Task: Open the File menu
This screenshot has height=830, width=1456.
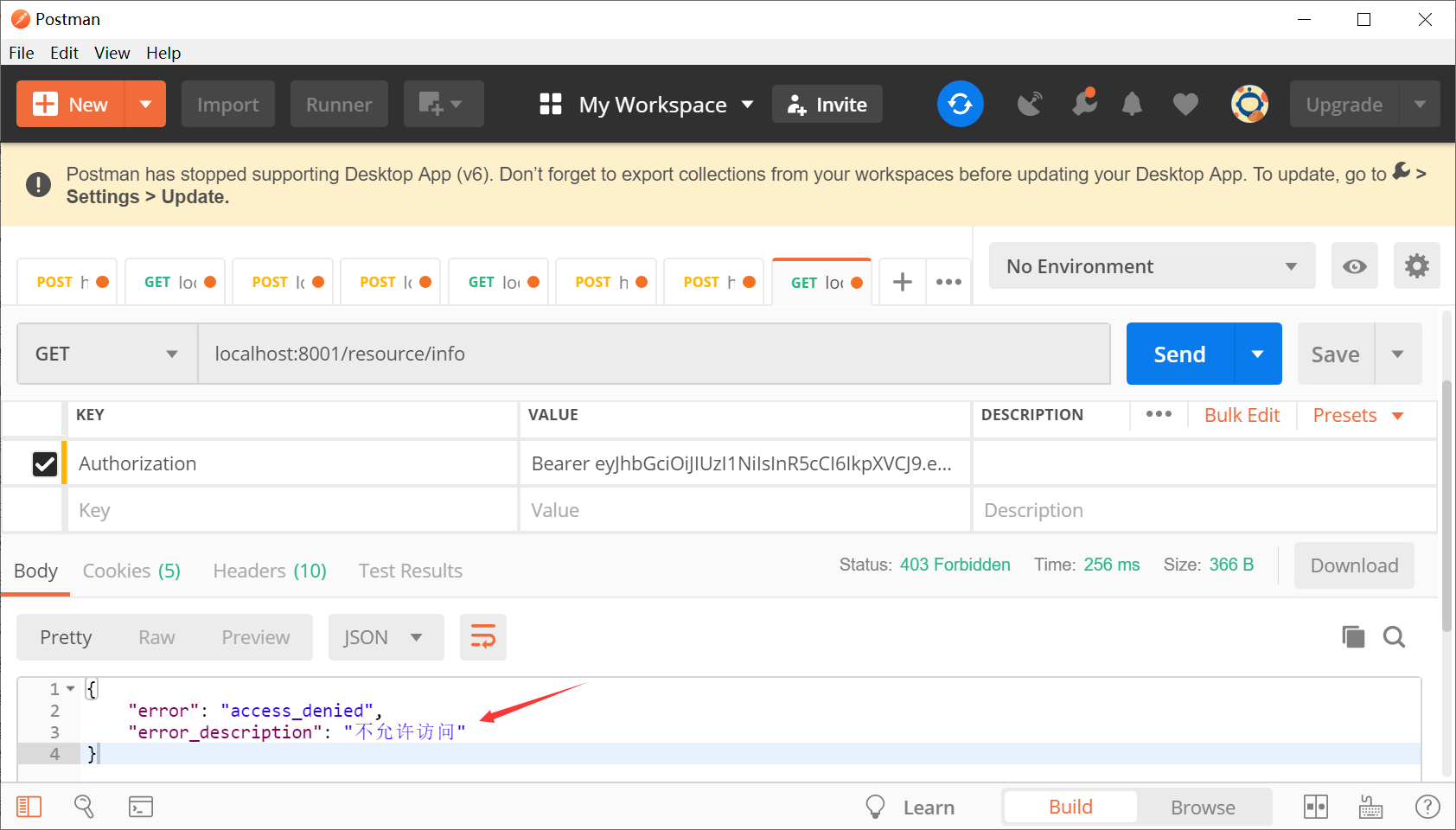Action: tap(22, 53)
